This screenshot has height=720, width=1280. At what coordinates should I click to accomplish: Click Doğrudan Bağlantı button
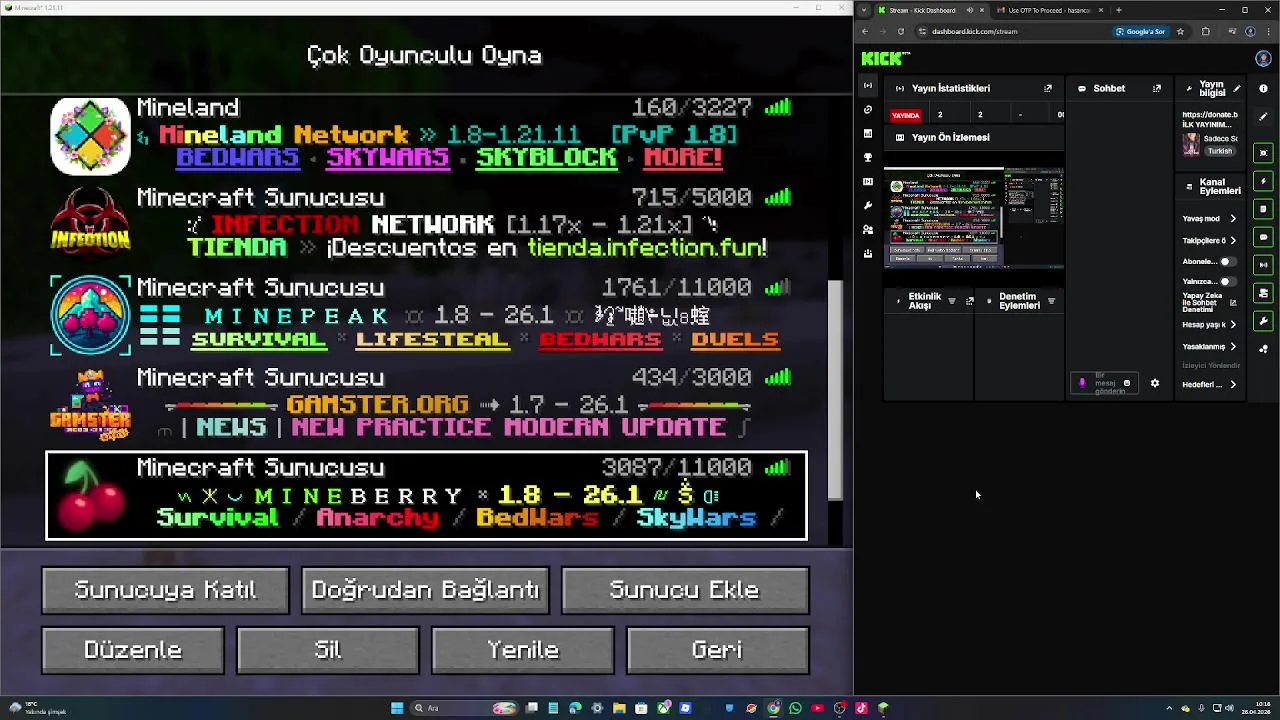coord(425,590)
